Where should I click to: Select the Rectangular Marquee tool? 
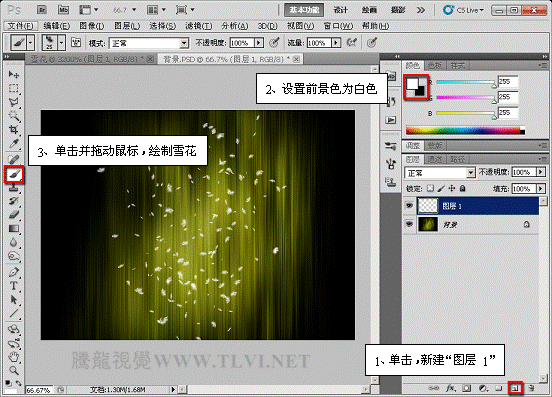tap(14, 88)
